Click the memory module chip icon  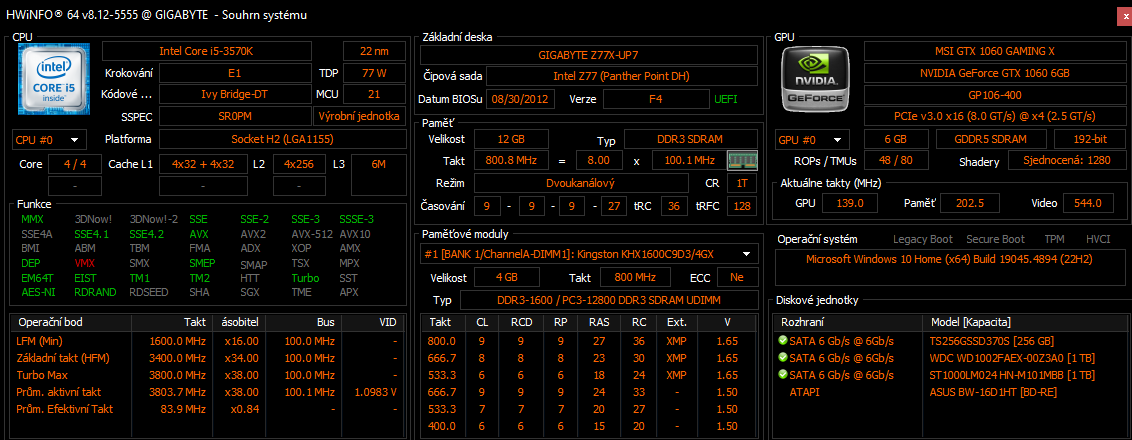point(741,160)
